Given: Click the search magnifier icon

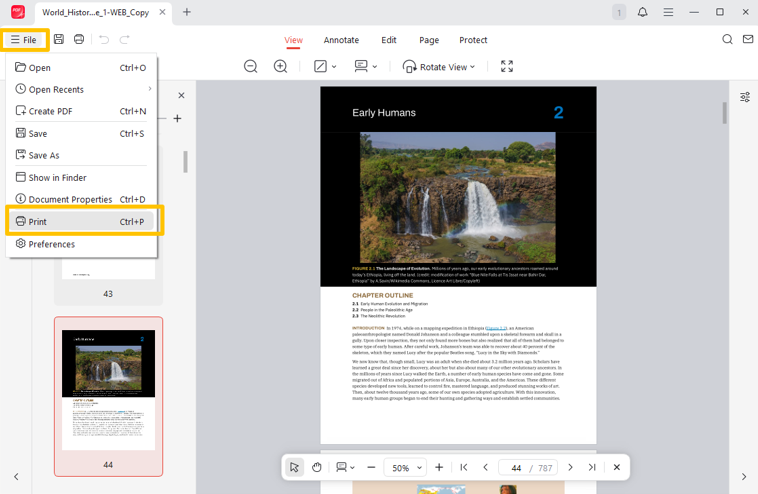Looking at the screenshot, I should (x=727, y=39).
